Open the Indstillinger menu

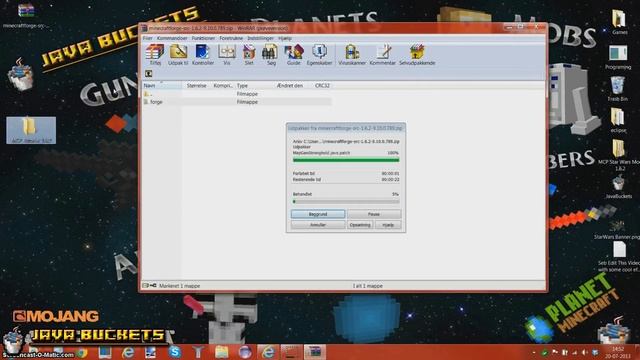(260, 38)
